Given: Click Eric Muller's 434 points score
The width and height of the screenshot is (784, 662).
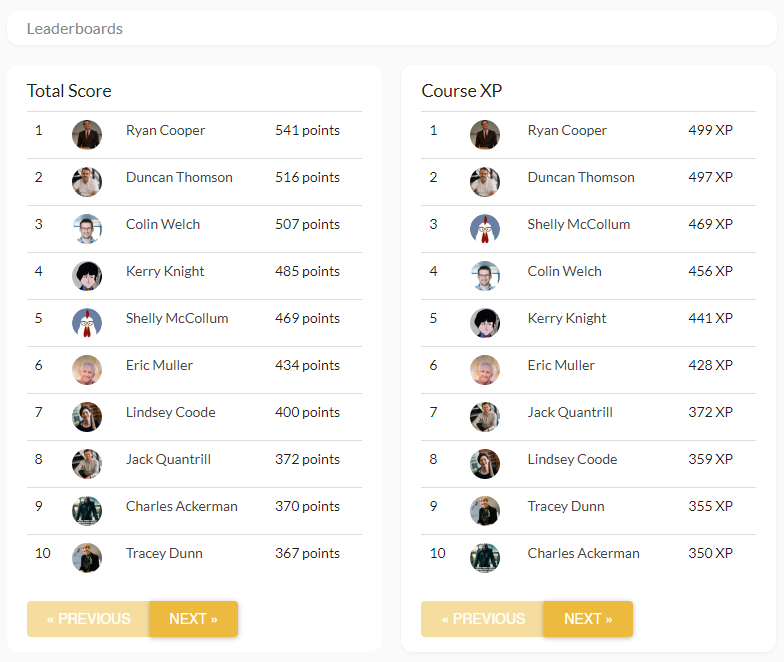Looking at the screenshot, I should (307, 366).
